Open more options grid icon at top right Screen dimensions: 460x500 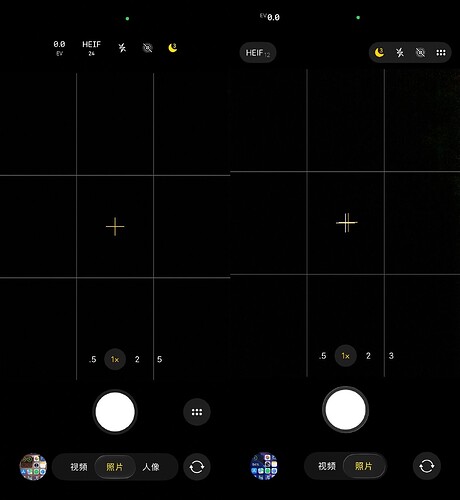click(441, 53)
